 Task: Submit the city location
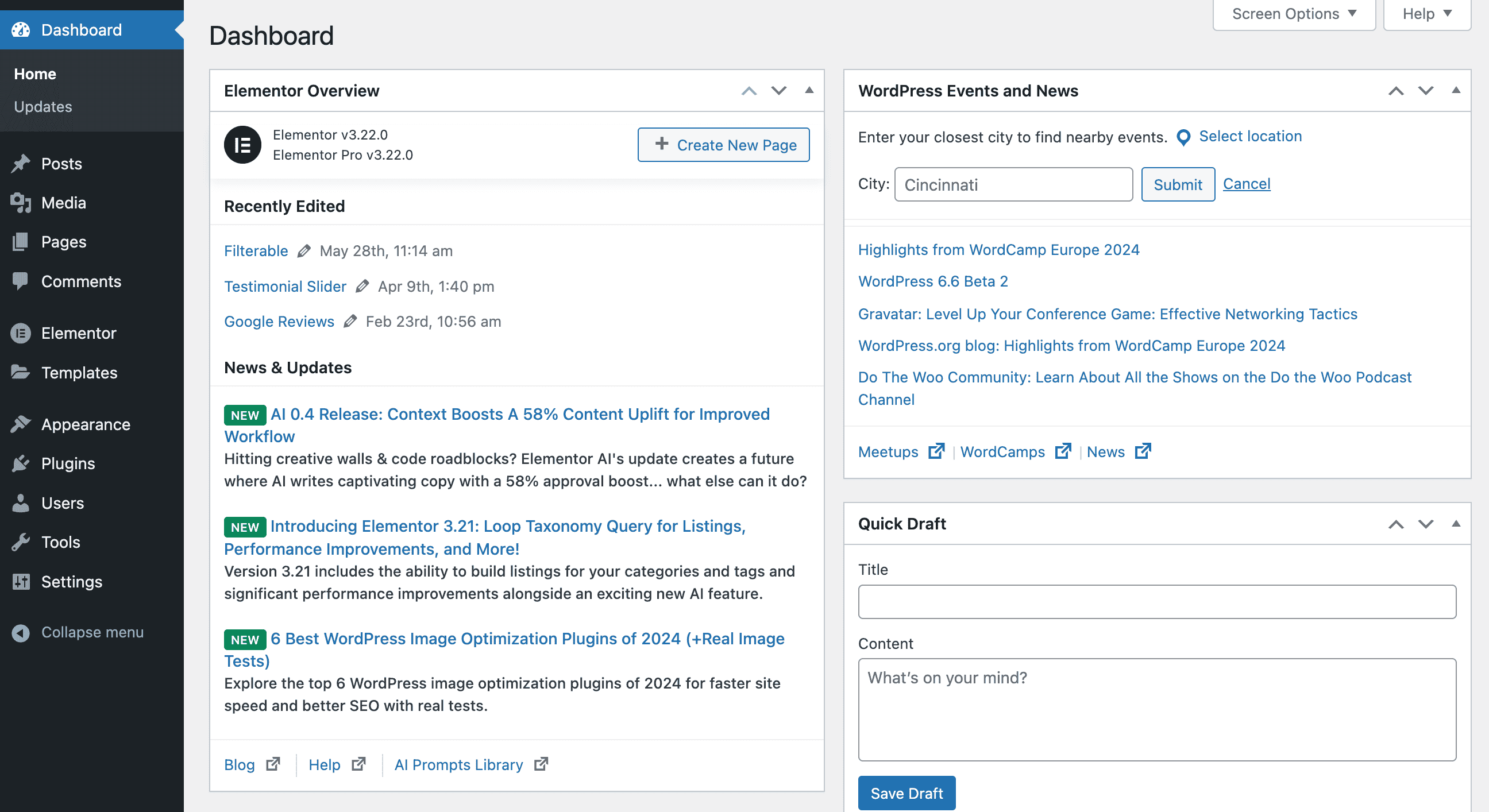1178,184
